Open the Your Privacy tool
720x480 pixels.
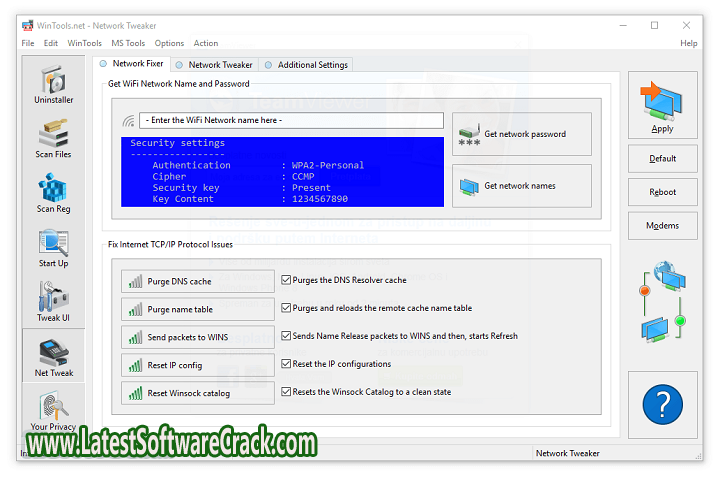(x=53, y=412)
